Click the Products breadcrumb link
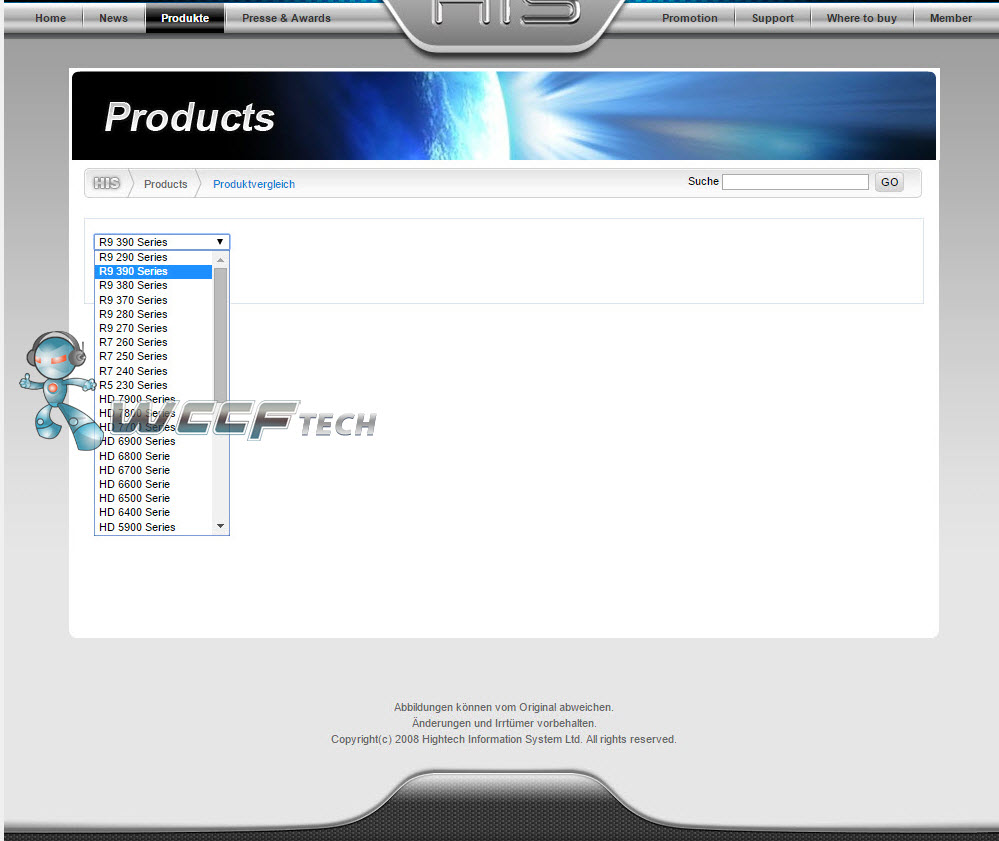This screenshot has height=841, width=999. [166, 184]
